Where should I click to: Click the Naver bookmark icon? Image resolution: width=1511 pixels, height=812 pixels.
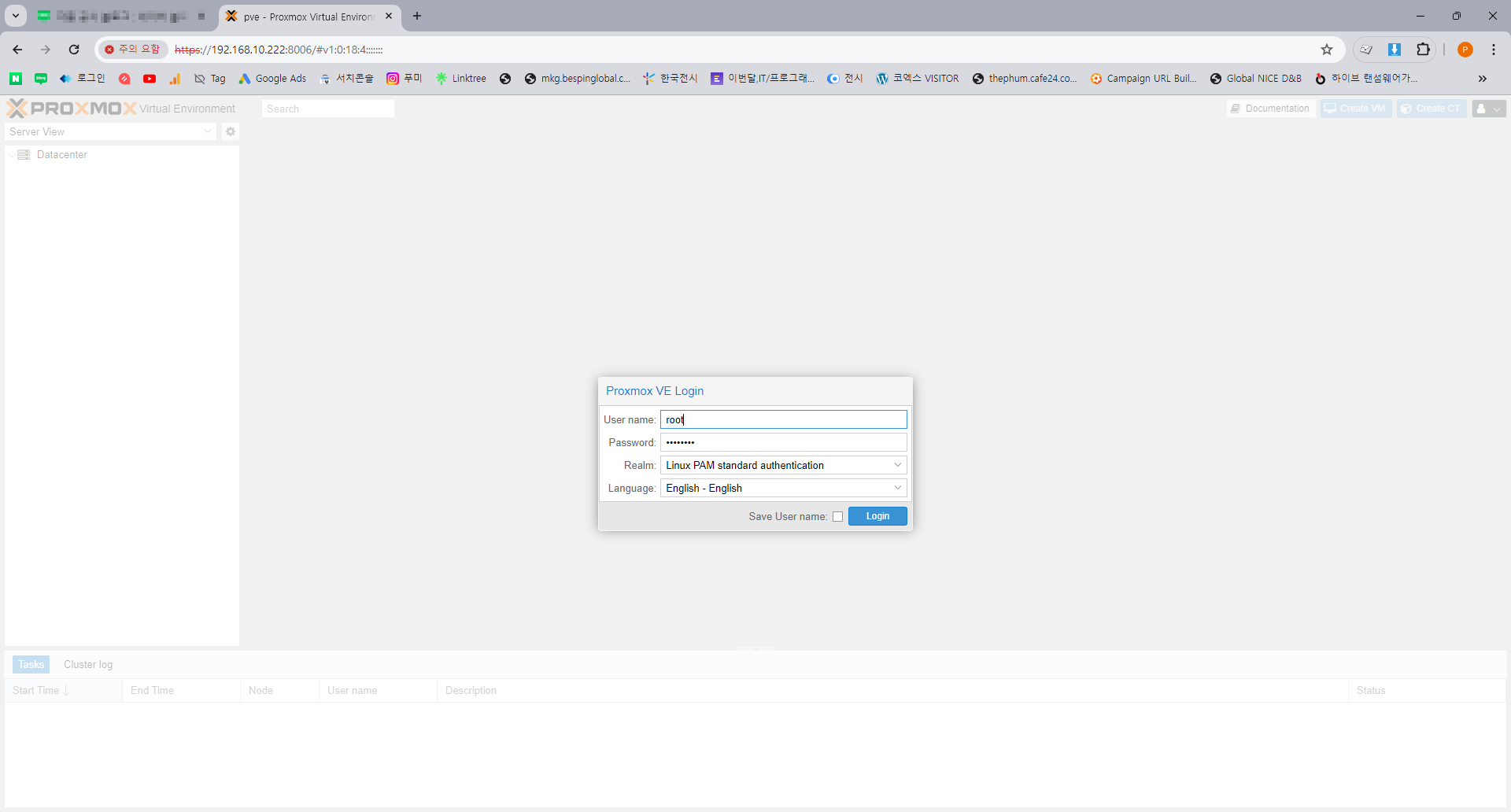(x=16, y=79)
